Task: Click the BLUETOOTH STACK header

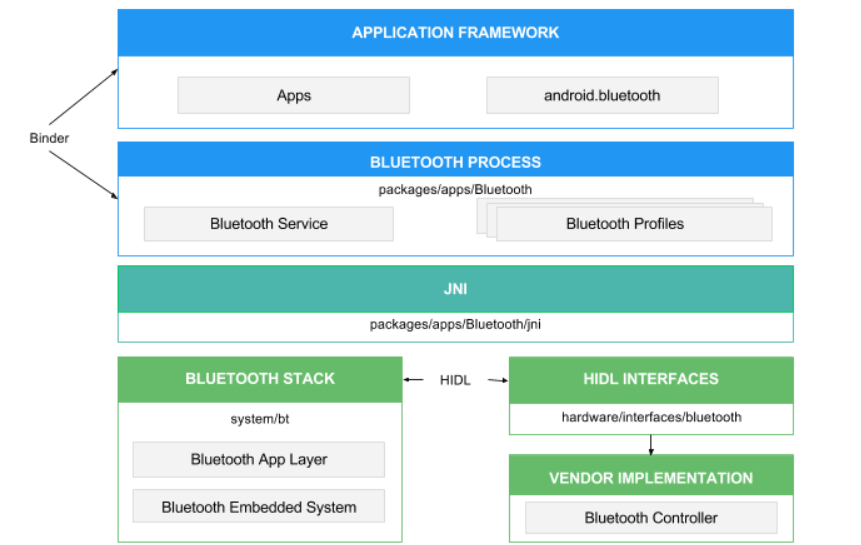Action: coord(260,379)
